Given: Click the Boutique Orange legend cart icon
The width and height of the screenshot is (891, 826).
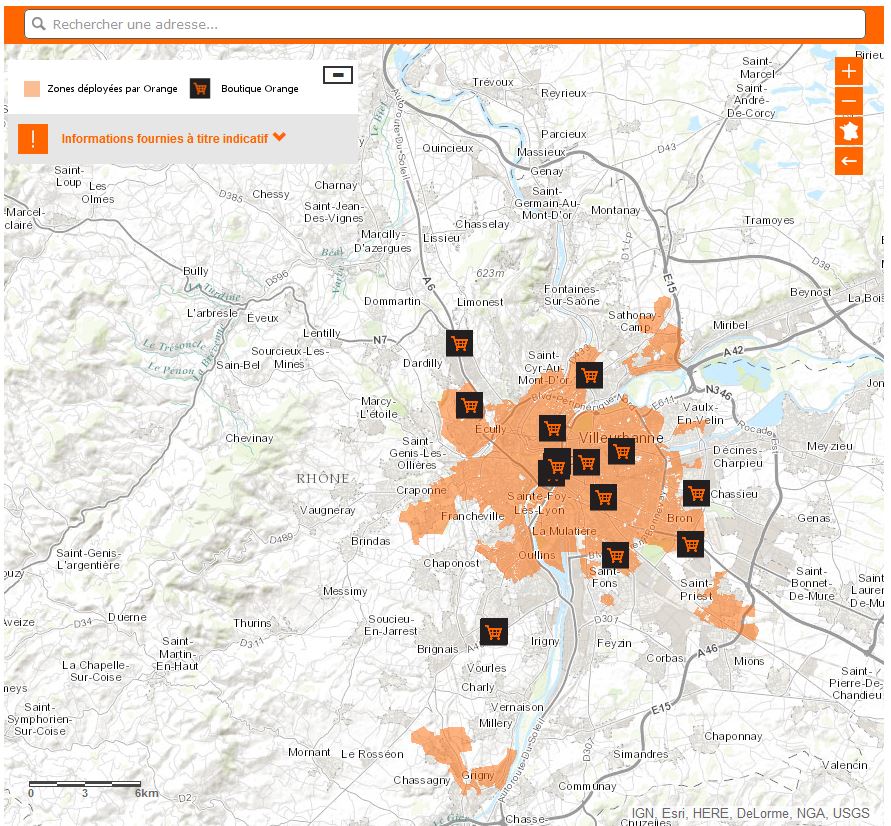Looking at the screenshot, I should [x=200, y=89].
